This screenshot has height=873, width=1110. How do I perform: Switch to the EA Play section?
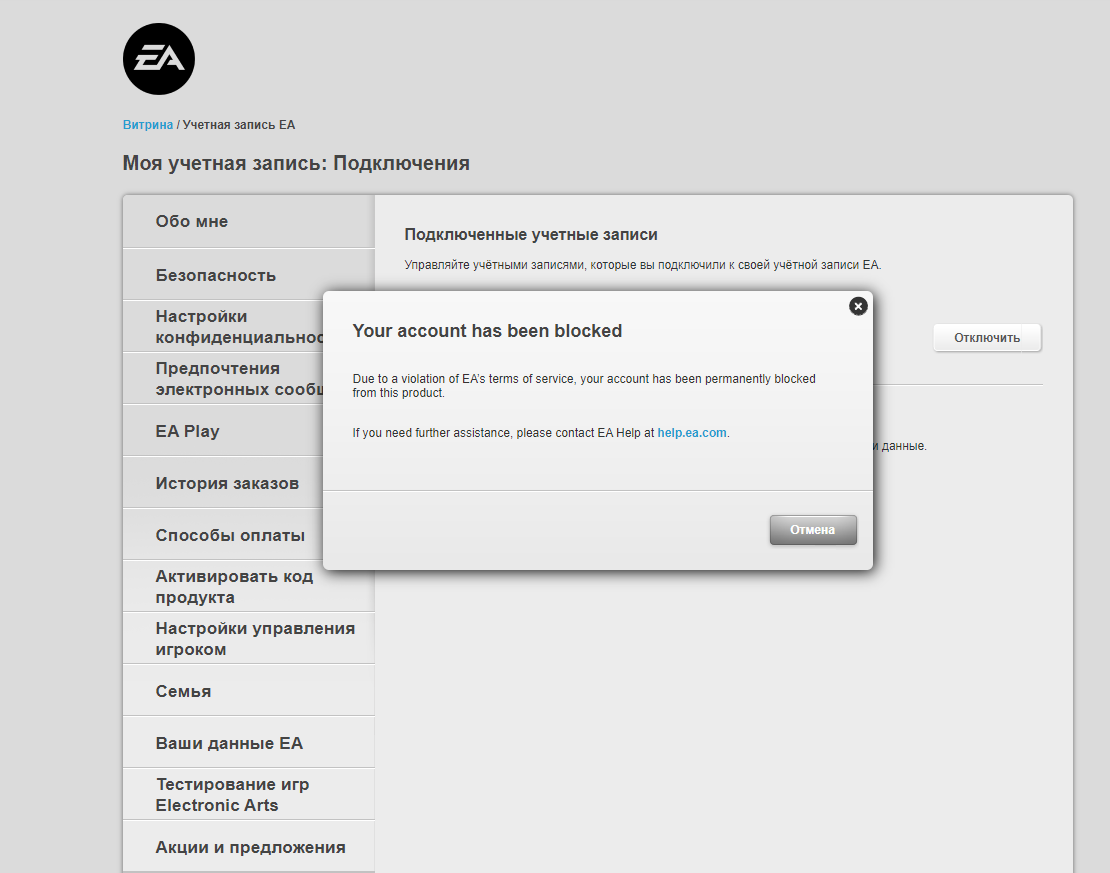coord(187,431)
